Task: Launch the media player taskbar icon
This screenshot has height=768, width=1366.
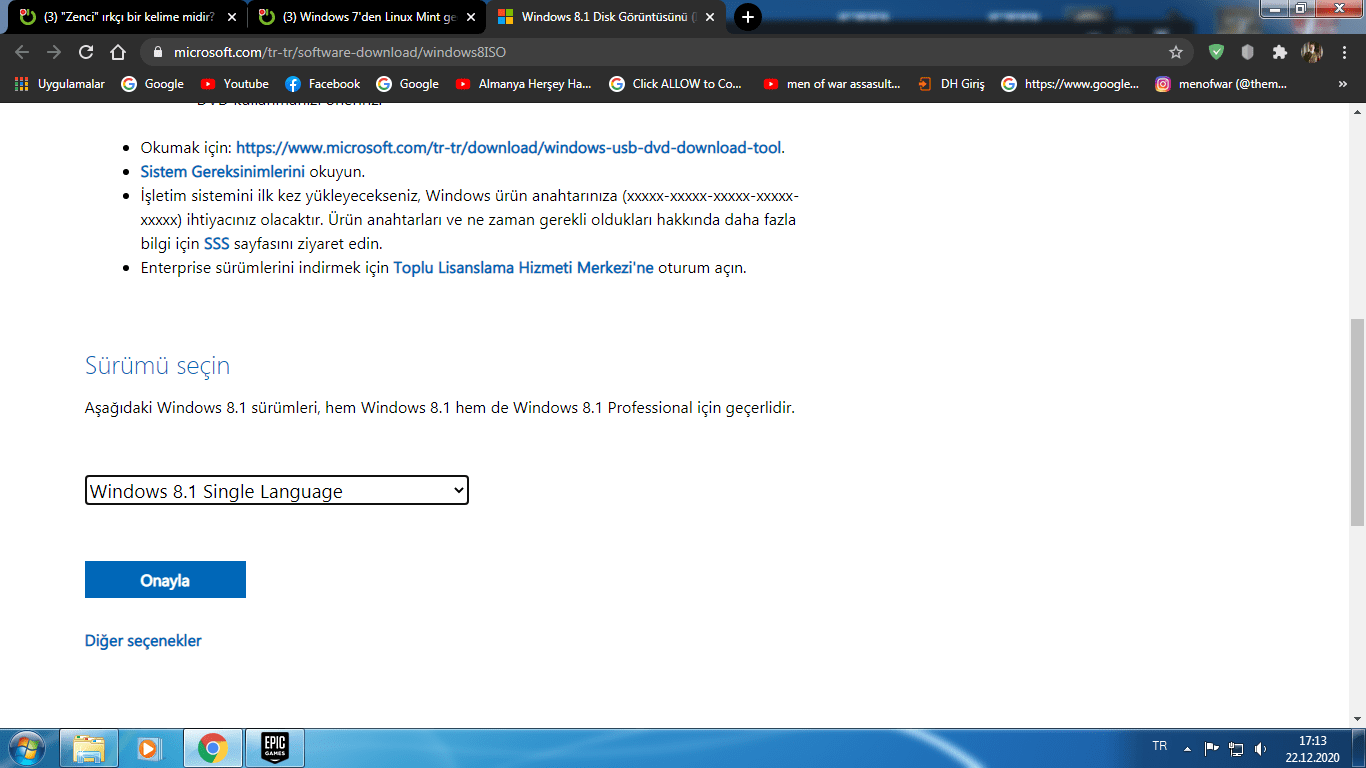Action: pos(149,748)
